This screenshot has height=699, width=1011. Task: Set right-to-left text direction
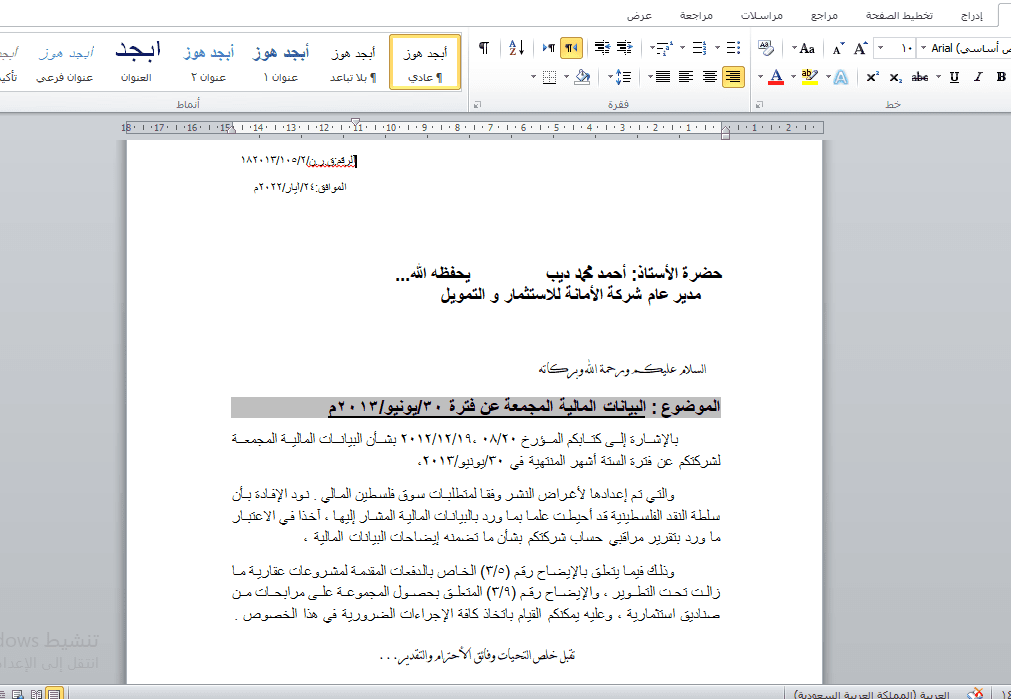click(x=571, y=48)
